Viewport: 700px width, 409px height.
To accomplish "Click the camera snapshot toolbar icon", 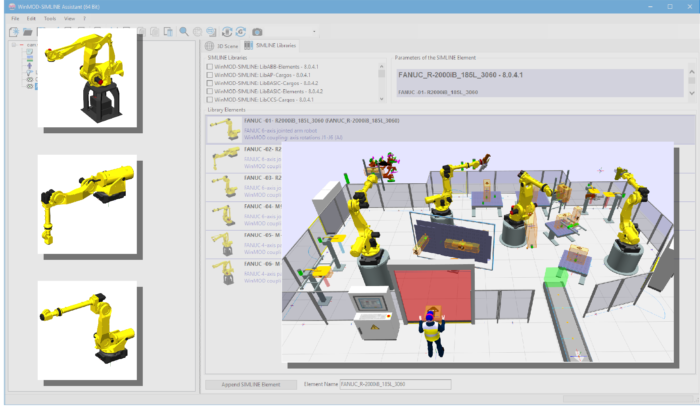I will click(257, 32).
